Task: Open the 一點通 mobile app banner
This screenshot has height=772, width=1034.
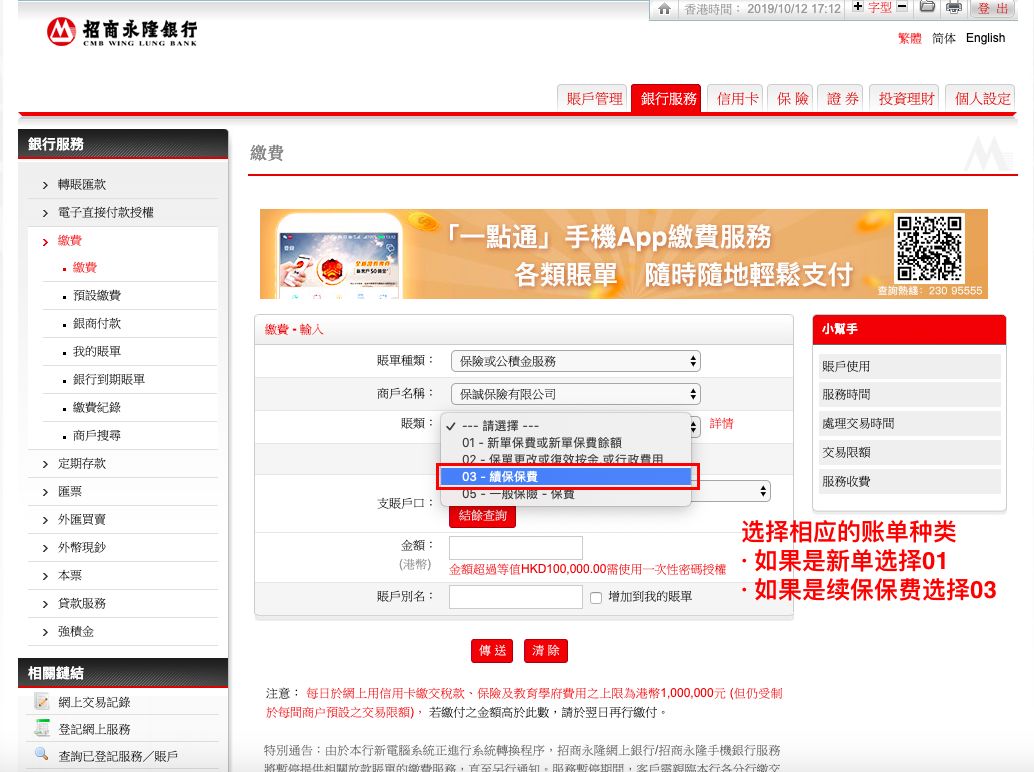Action: point(623,254)
